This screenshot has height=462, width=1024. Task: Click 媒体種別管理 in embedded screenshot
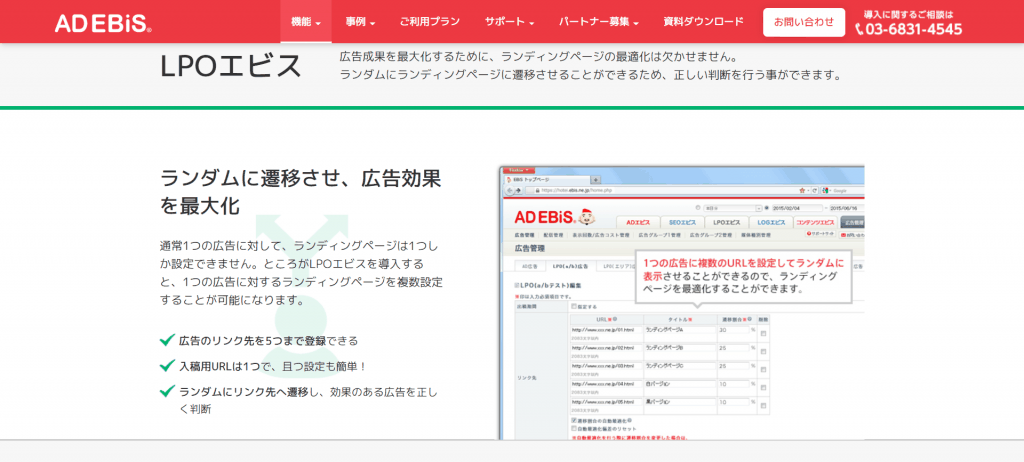(756, 235)
